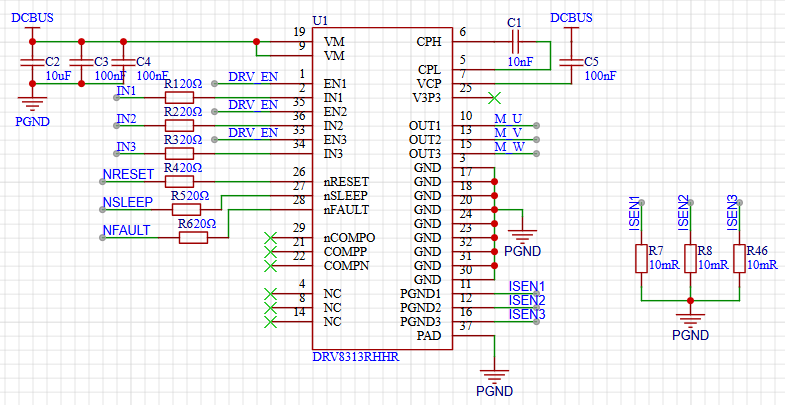
Task: Select the no-connect marker on pin 4
Action: coord(270,293)
